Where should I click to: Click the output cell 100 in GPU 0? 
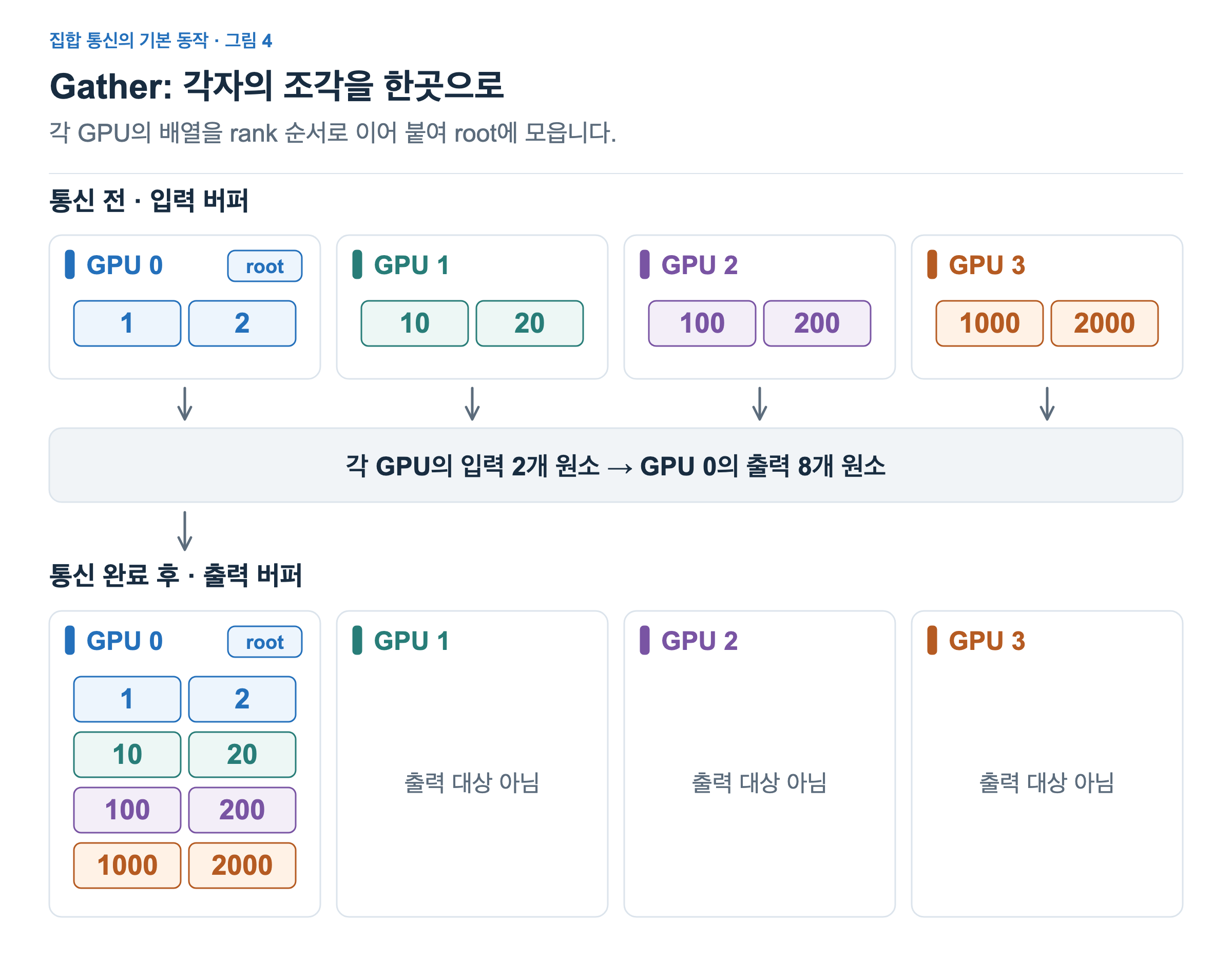[x=127, y=810]
